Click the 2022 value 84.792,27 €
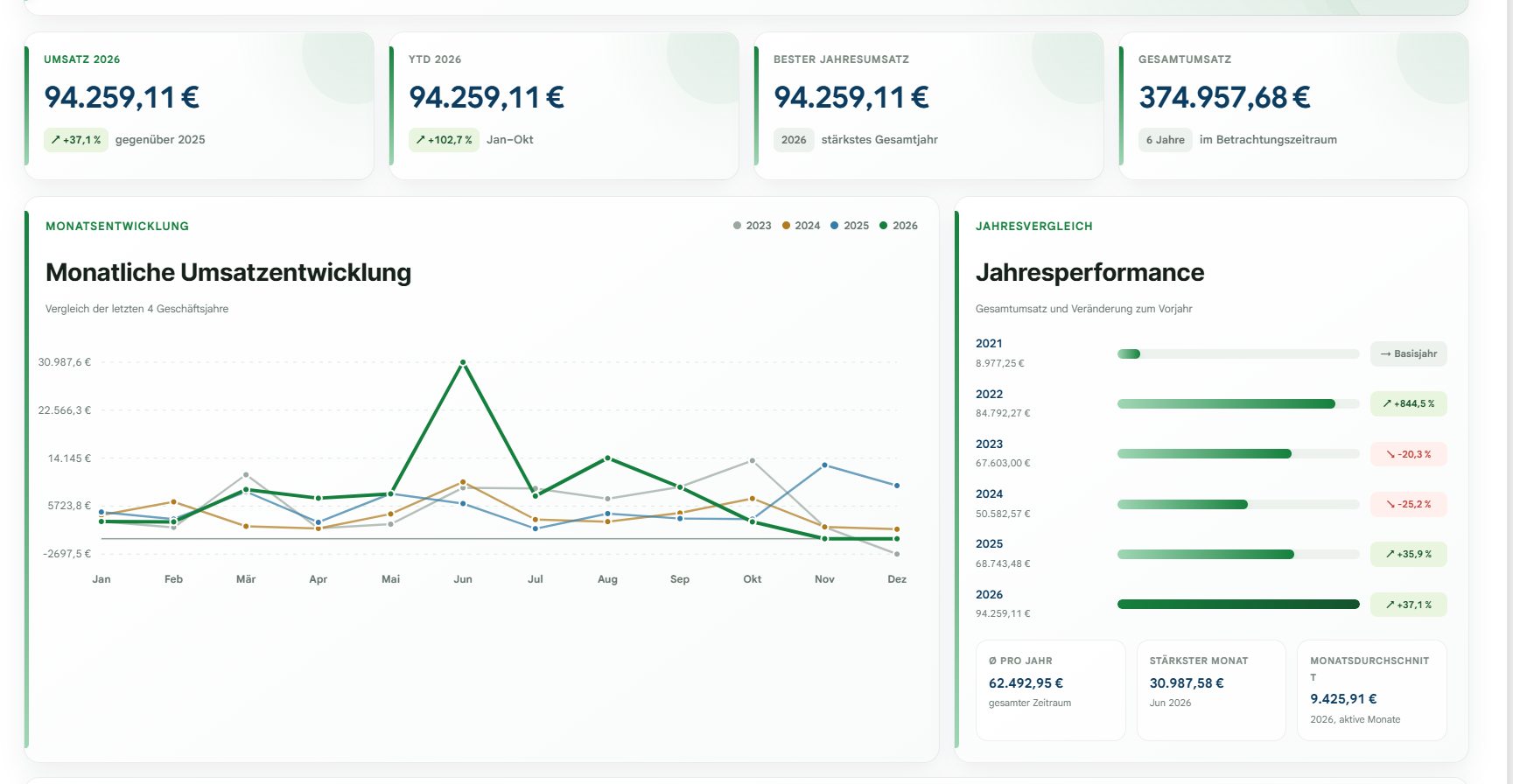The image size is (1513, 784). click(1003, 413)
